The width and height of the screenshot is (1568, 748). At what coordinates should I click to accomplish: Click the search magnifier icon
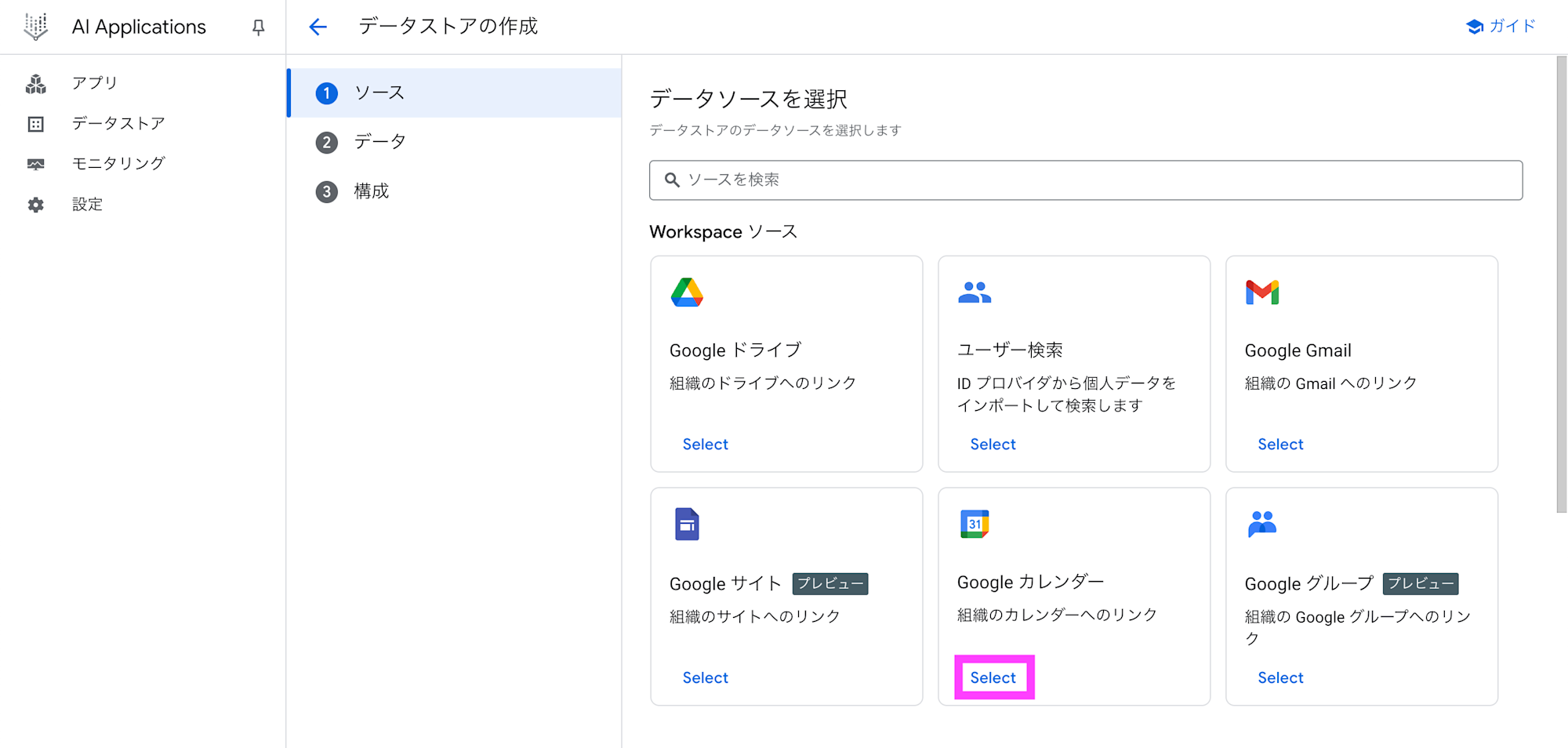tap(672, 180)
